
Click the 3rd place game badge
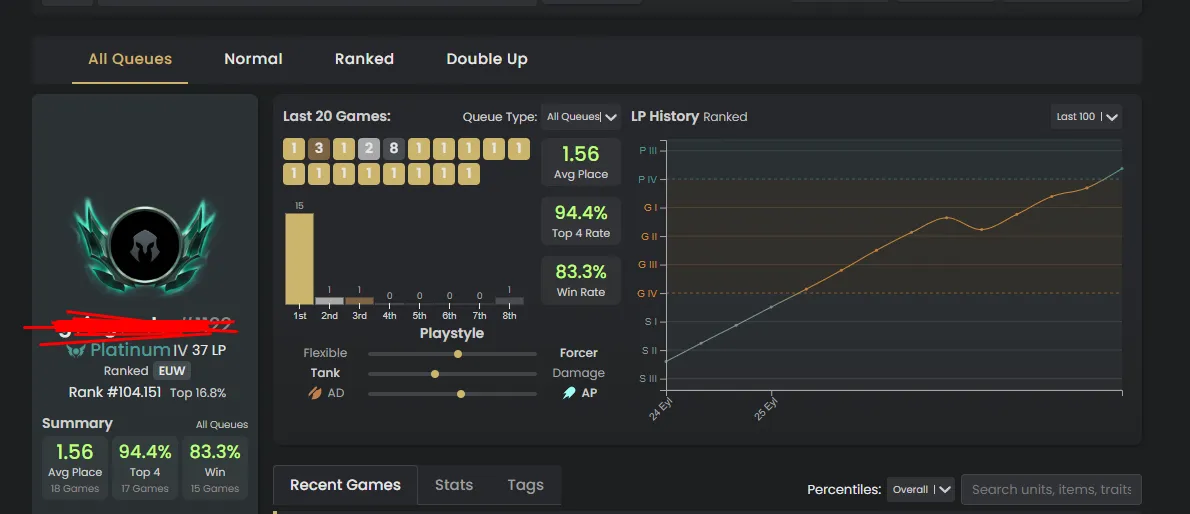coord(319,149)
